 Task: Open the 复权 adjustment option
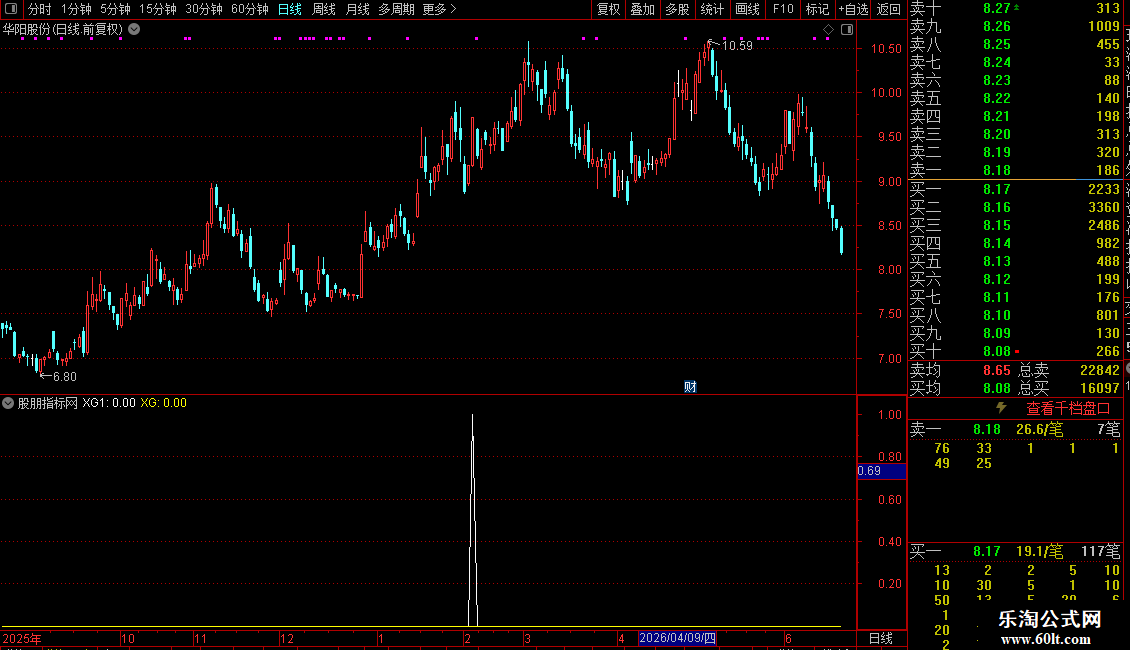pos(608,9)
